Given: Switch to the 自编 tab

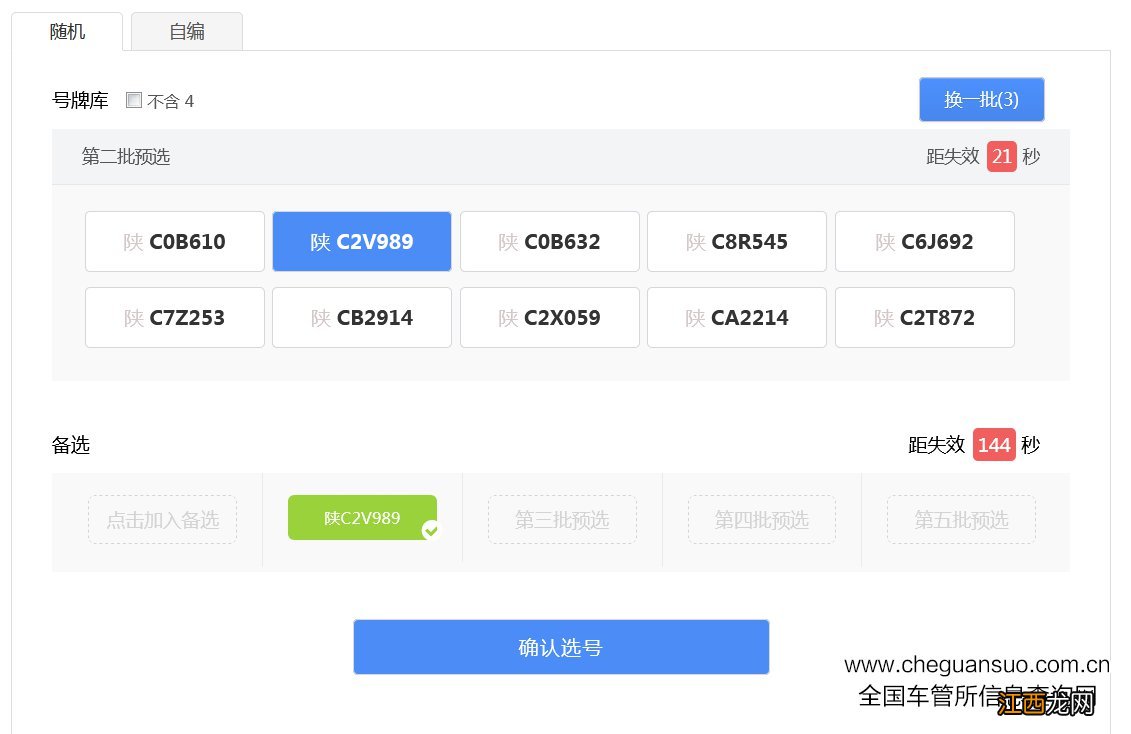Looking at the screenshot, I should [x=187, y=31].
